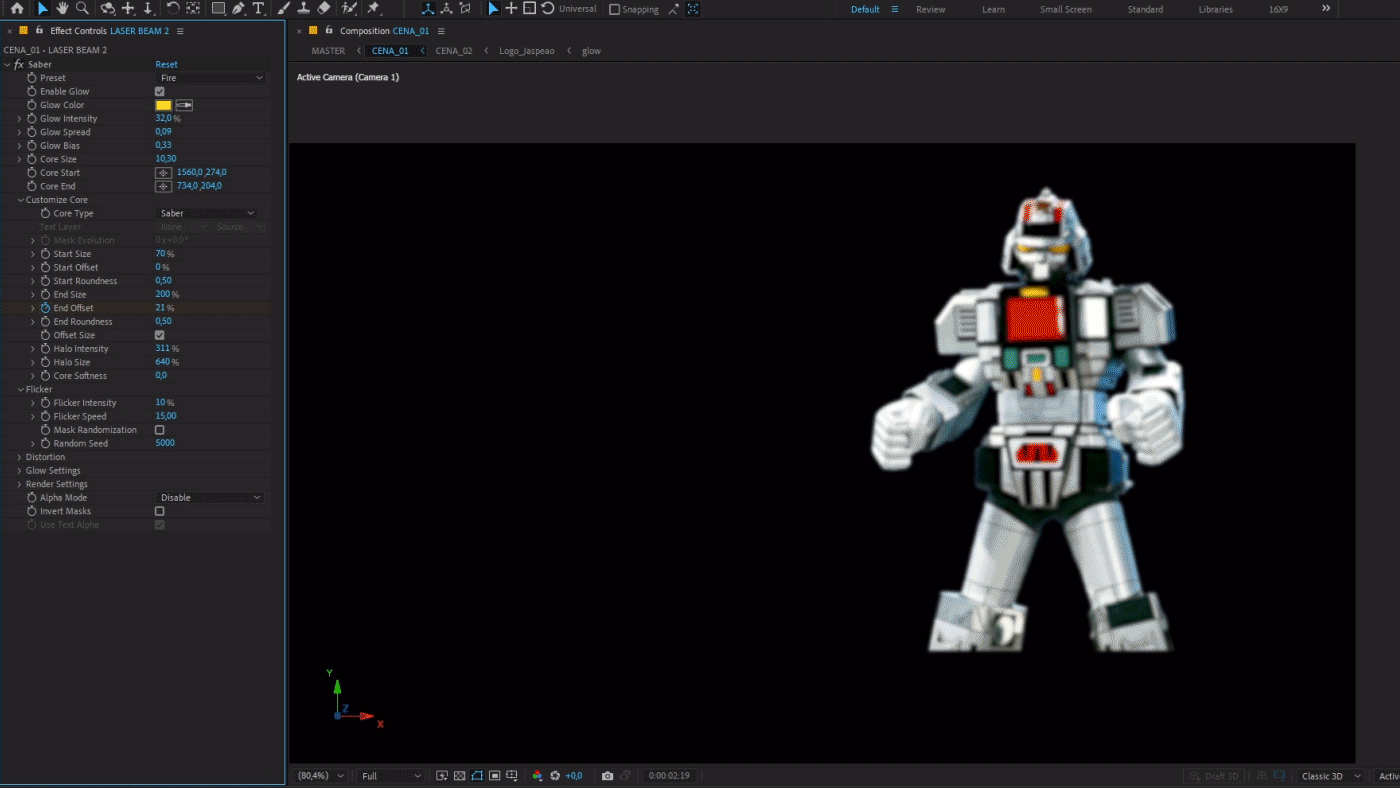Select the Brush tool in toolbar
The image size is (1400, 788).
283,8
